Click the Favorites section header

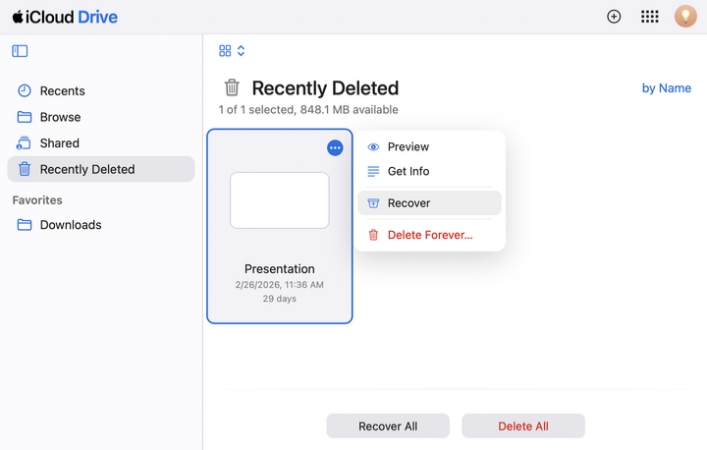(x=37, y=200)
